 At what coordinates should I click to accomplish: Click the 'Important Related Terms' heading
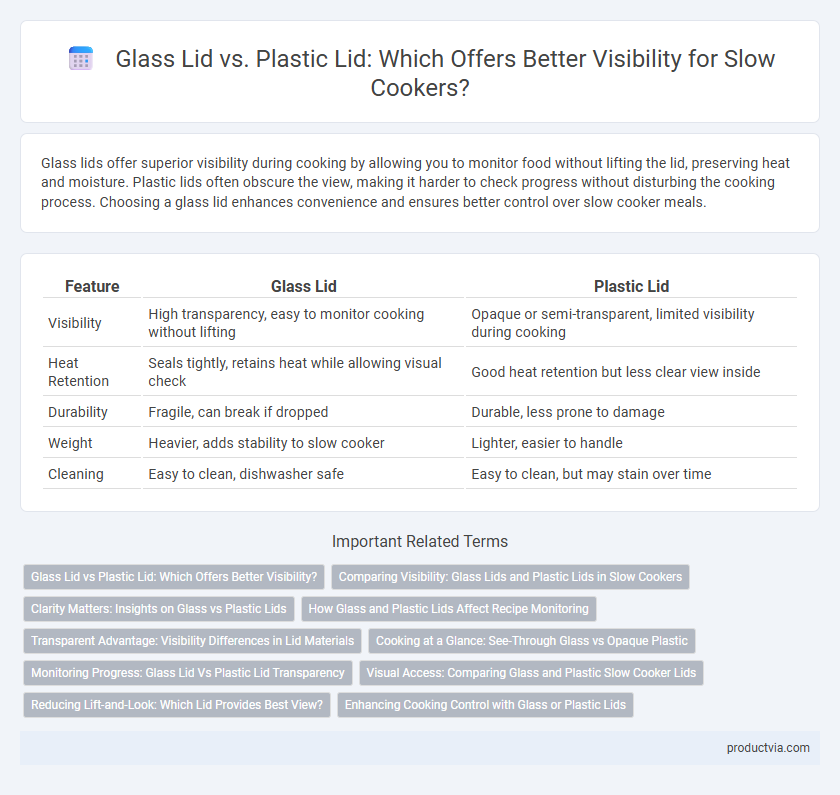(x=419, y=542)
